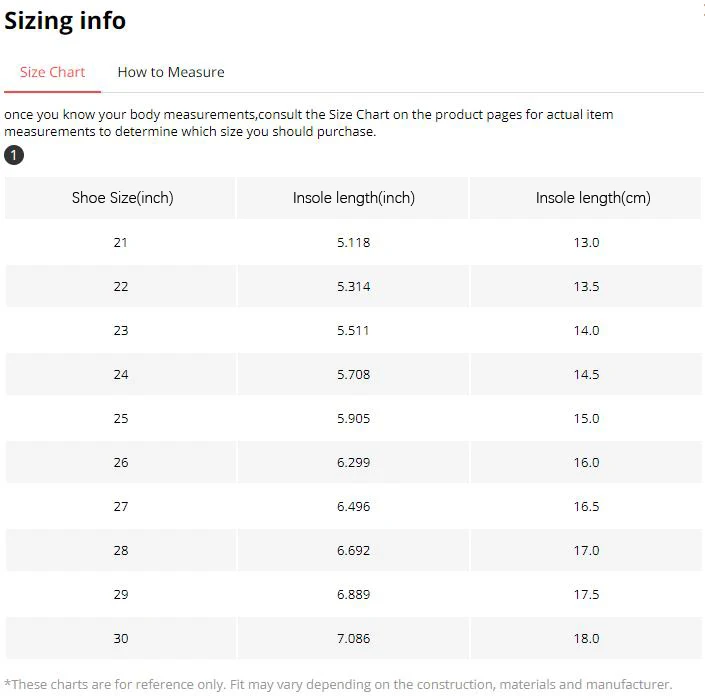Click the 14.0 cm value
705x696 pixels.
click(585, 330)
